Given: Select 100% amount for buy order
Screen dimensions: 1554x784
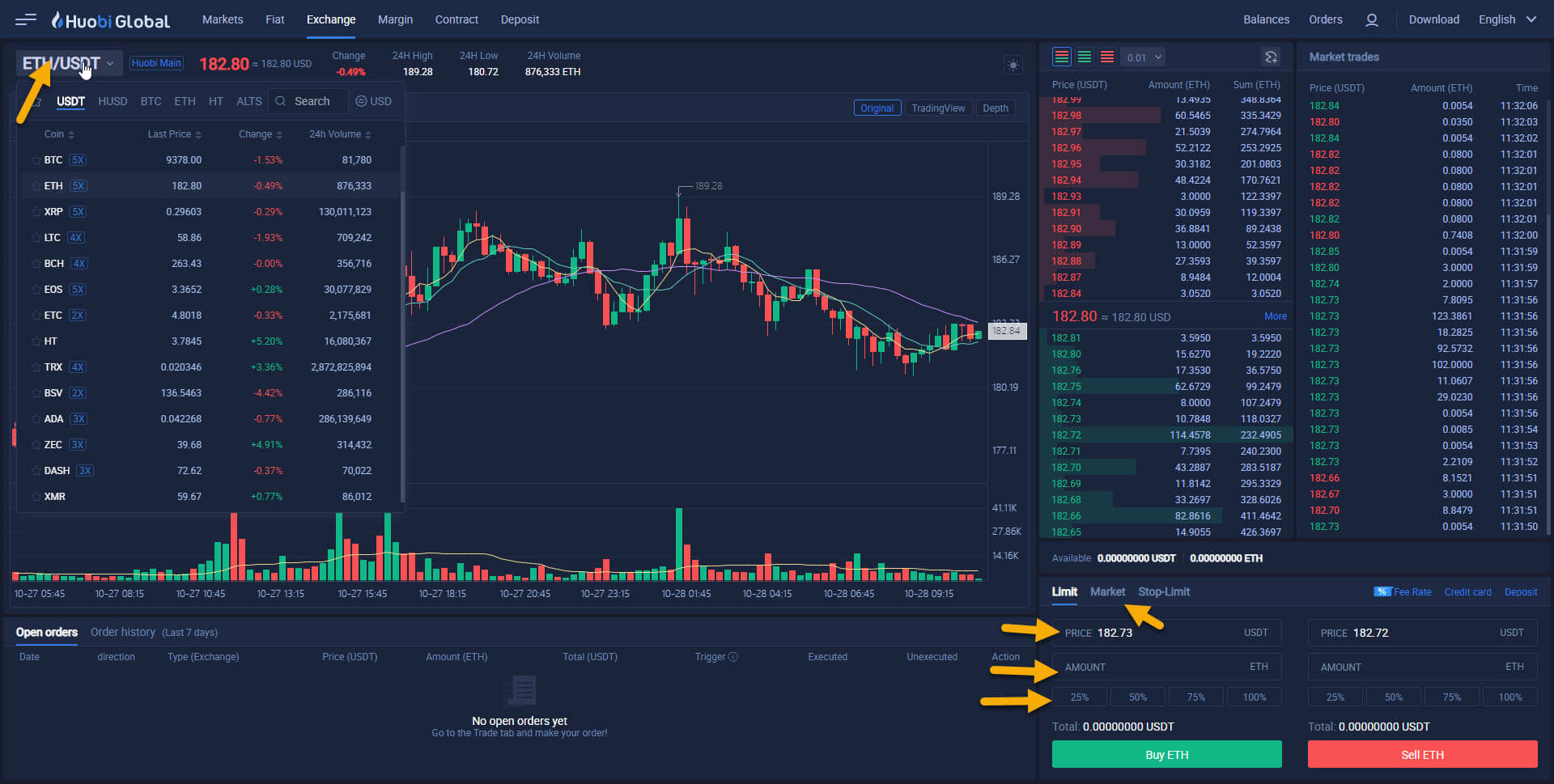Looking at the screenshot, I should pos(1255,697).
